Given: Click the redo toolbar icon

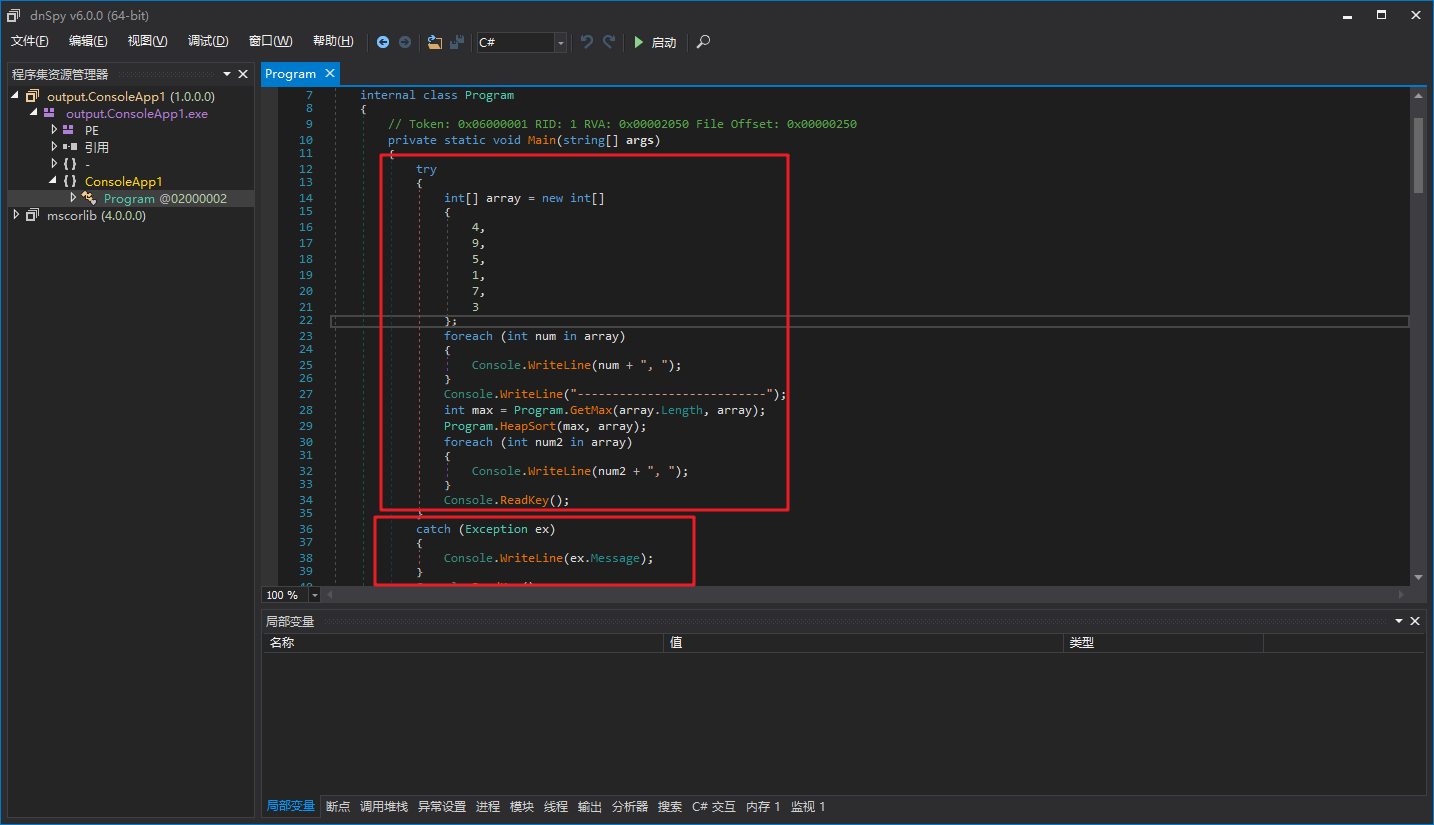Looking at the screenshot, I should [609, 42].
